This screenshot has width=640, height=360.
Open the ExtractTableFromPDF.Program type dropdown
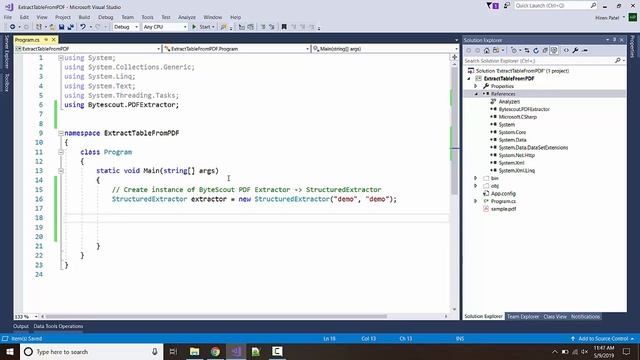click(237, 49)
